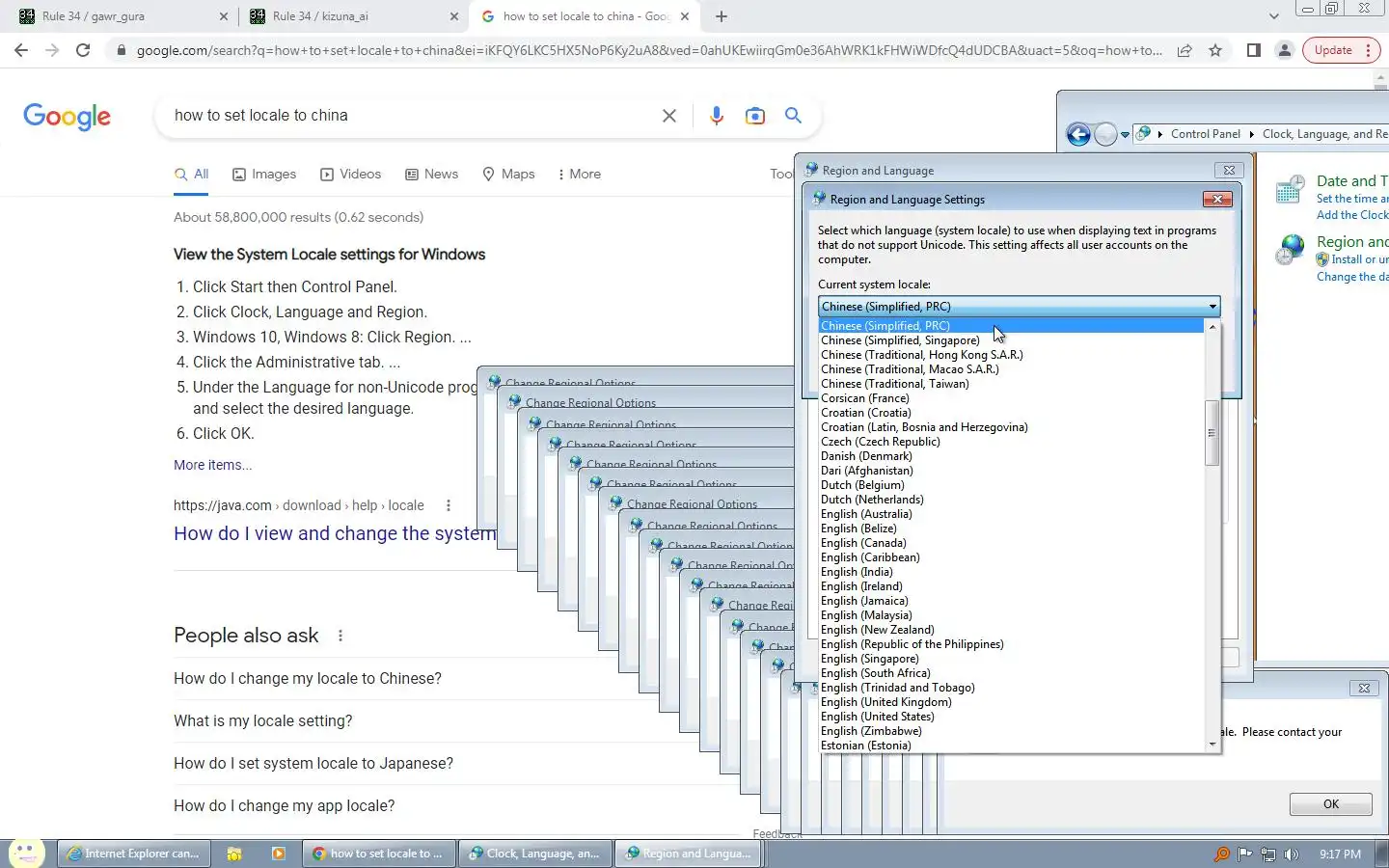1389x868 pixels.
Task: Open Windows Start orb
Action: (x=26, y=854)
